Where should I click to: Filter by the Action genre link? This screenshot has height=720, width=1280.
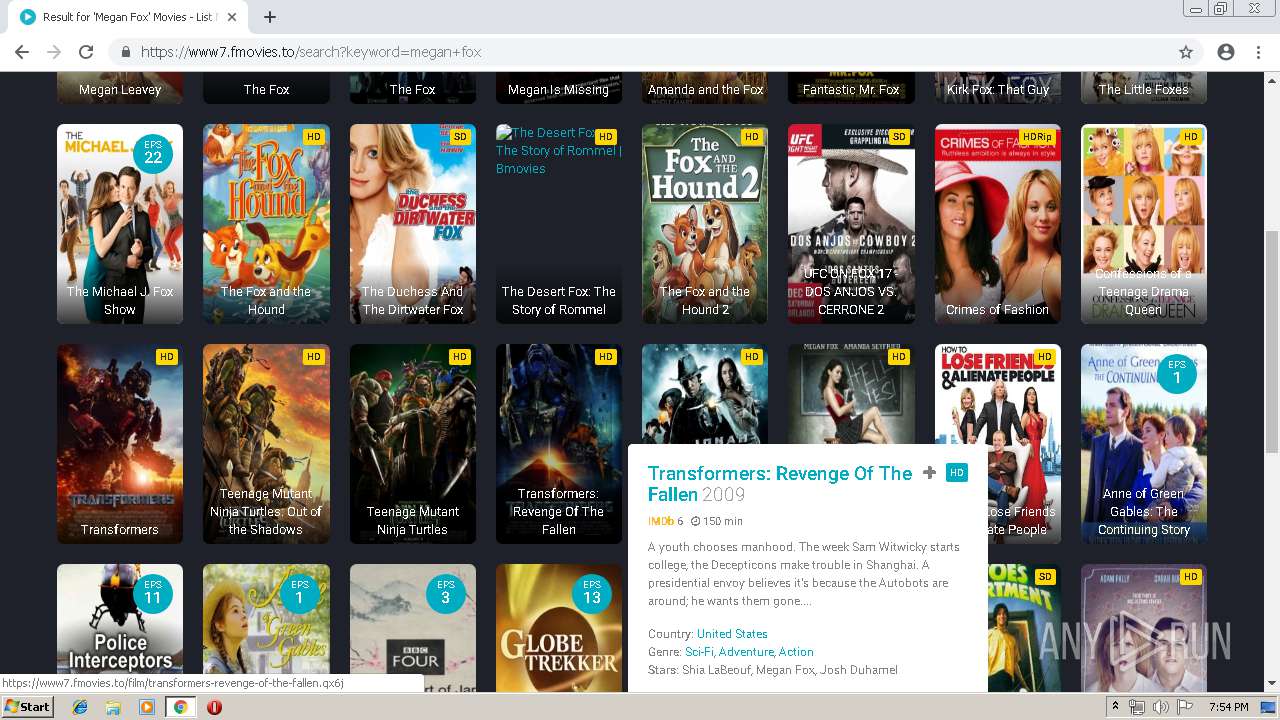(x=796, y=652)
